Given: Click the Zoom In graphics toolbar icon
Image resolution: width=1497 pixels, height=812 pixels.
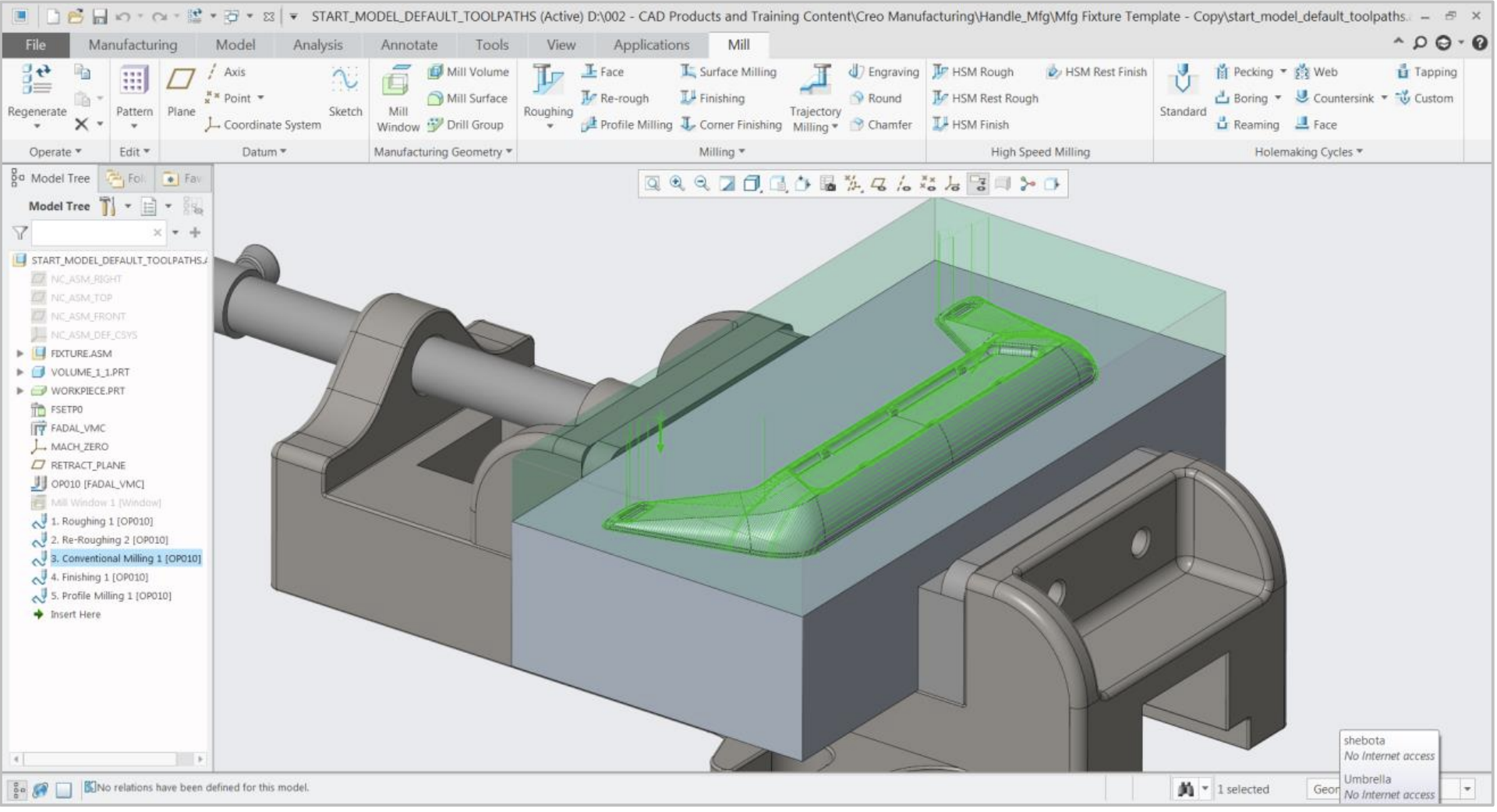Looking at the screenshot, I should 677,184.
